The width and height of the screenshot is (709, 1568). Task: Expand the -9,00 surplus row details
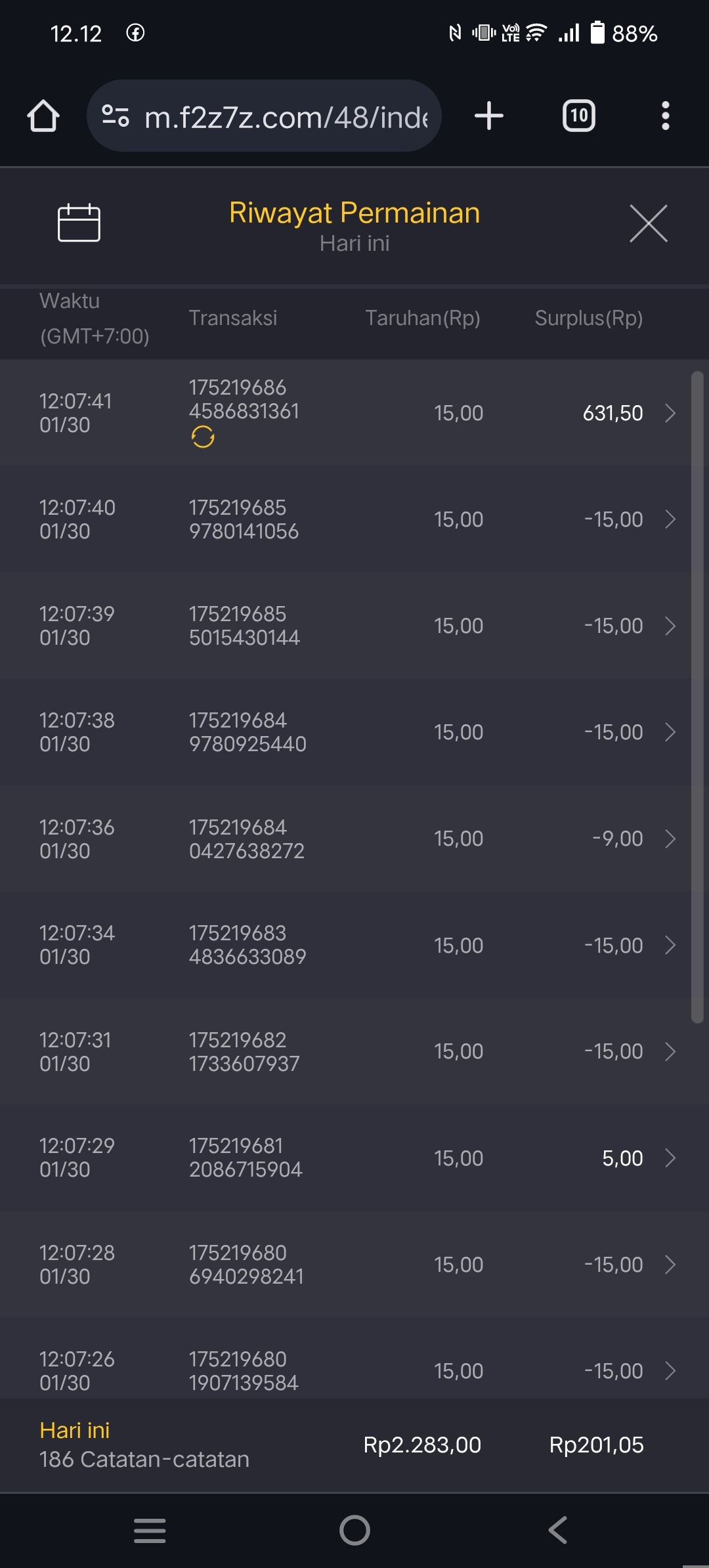coord(670,838)
